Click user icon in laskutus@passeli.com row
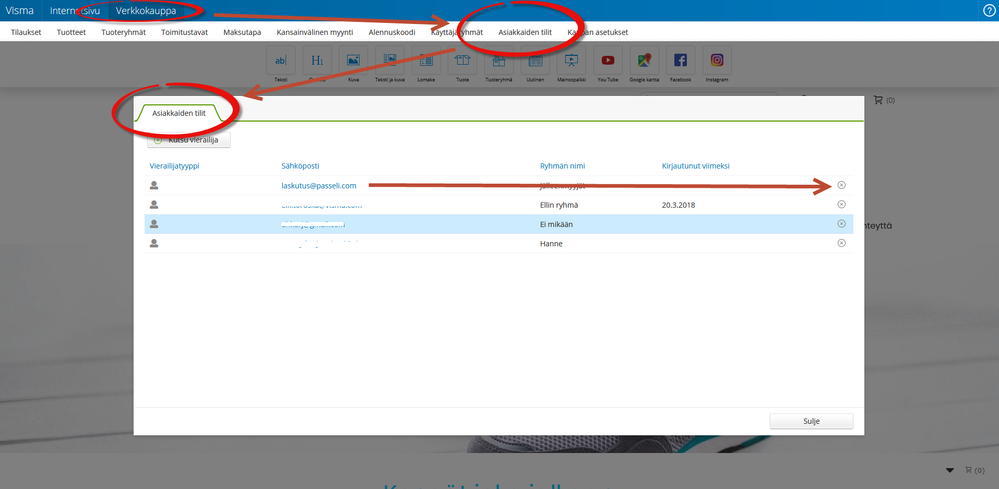This screenshot has width=999, height=489. [154, 185]
